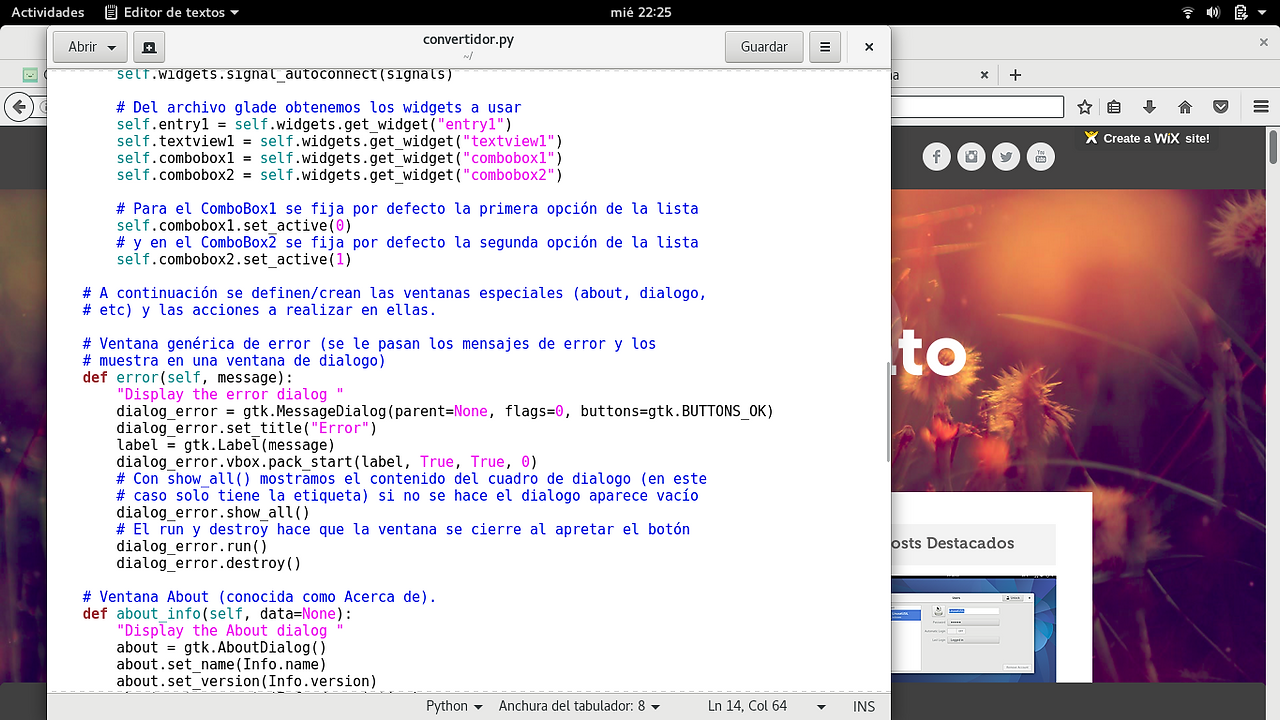
Task: Open the Editor de textos app menu
Action: [171, 12]
